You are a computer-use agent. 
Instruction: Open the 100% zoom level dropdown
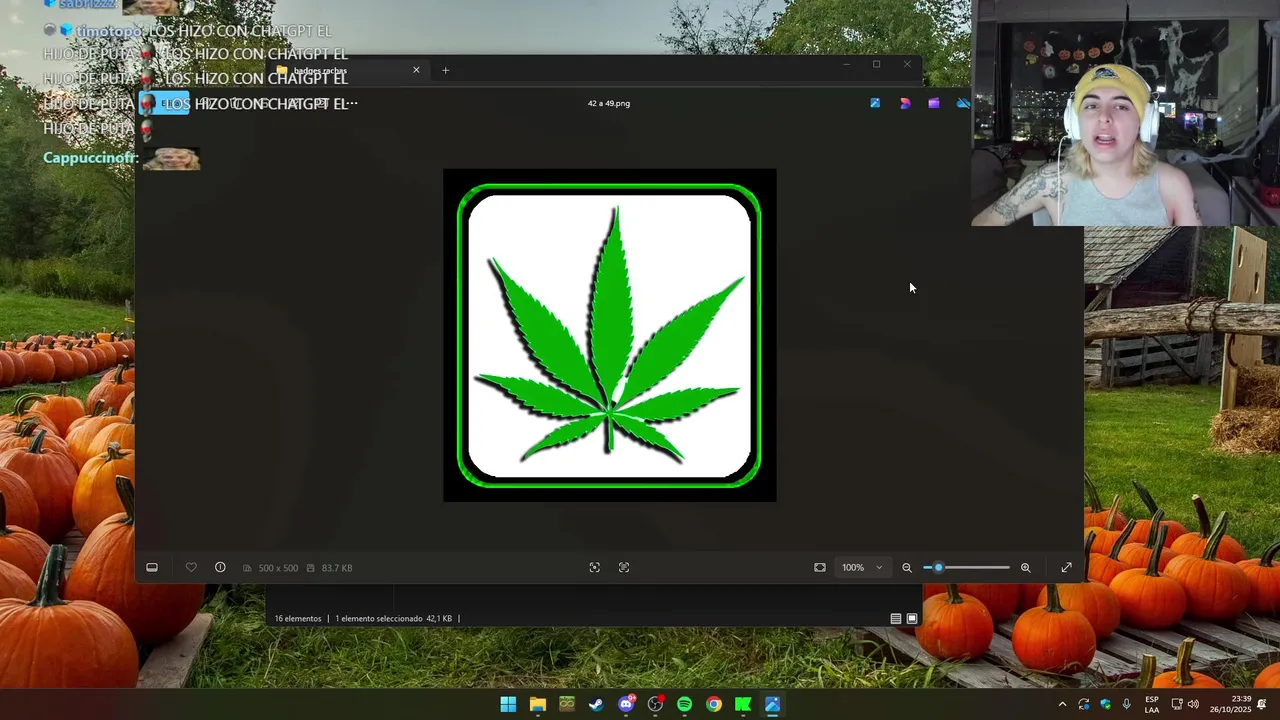pos(862,567)
